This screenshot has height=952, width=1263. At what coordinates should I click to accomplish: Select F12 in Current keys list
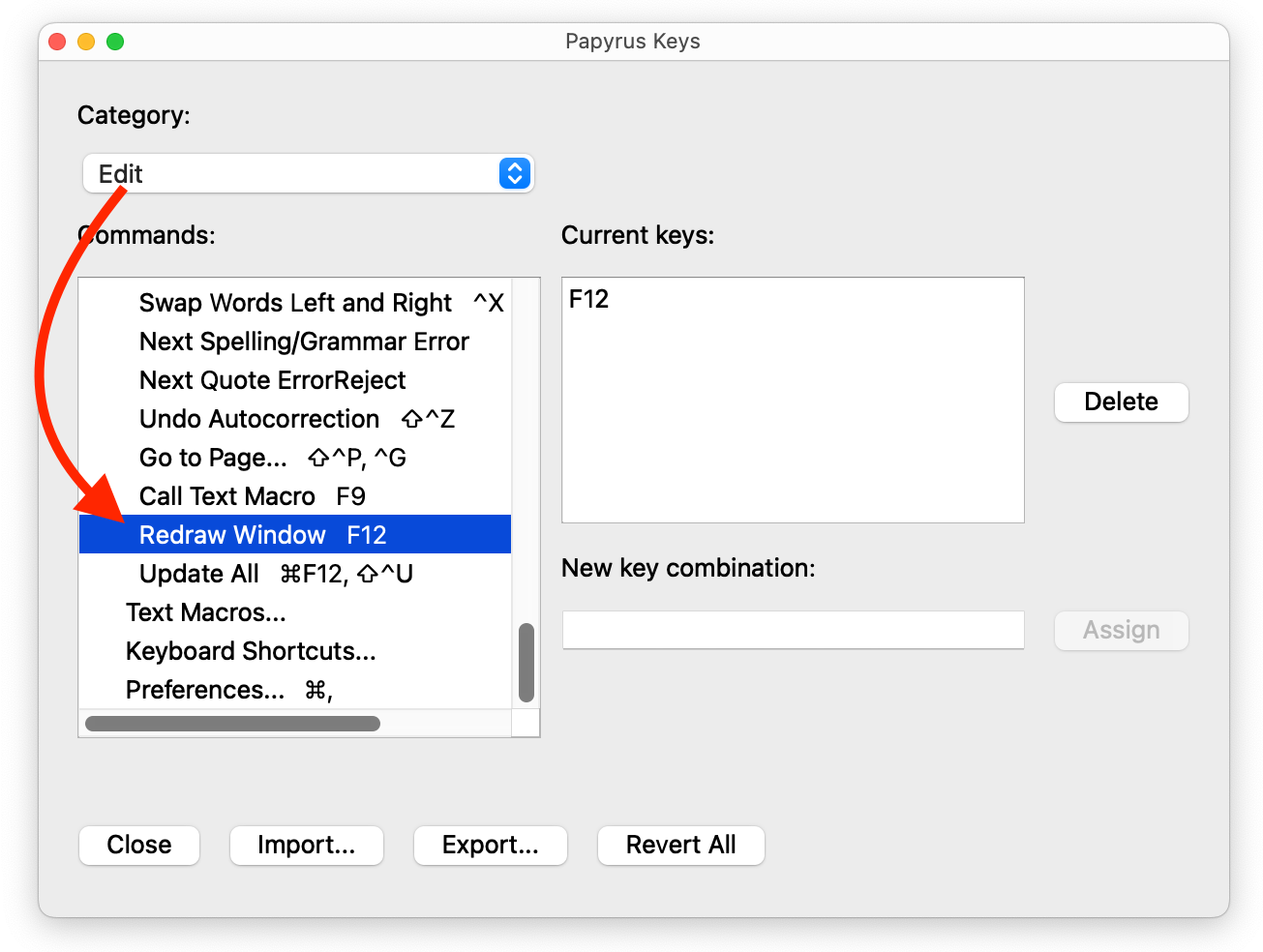[x=588, y=299]
